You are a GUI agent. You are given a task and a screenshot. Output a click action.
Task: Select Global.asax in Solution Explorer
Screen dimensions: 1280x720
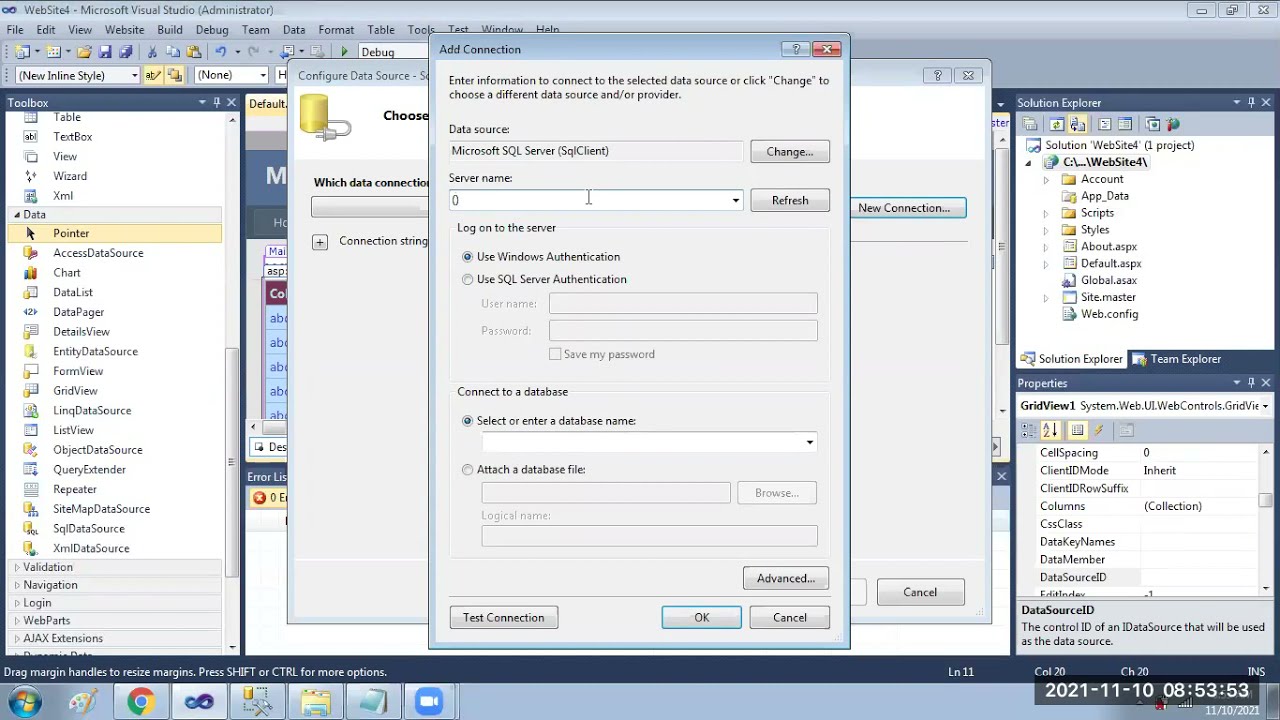coord(1108,281)
